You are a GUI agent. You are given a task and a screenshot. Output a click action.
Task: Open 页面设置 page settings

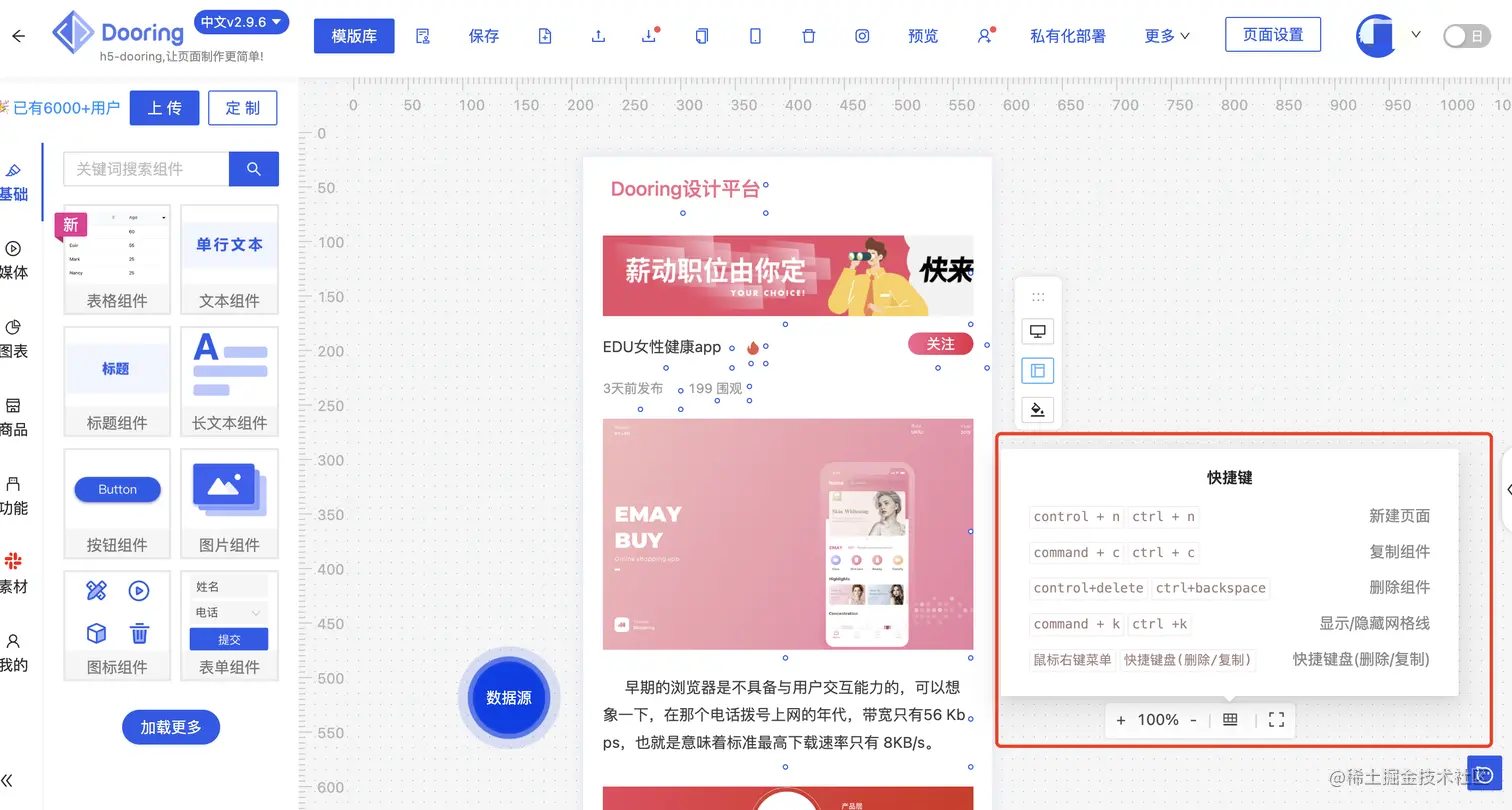(1273, 34)
